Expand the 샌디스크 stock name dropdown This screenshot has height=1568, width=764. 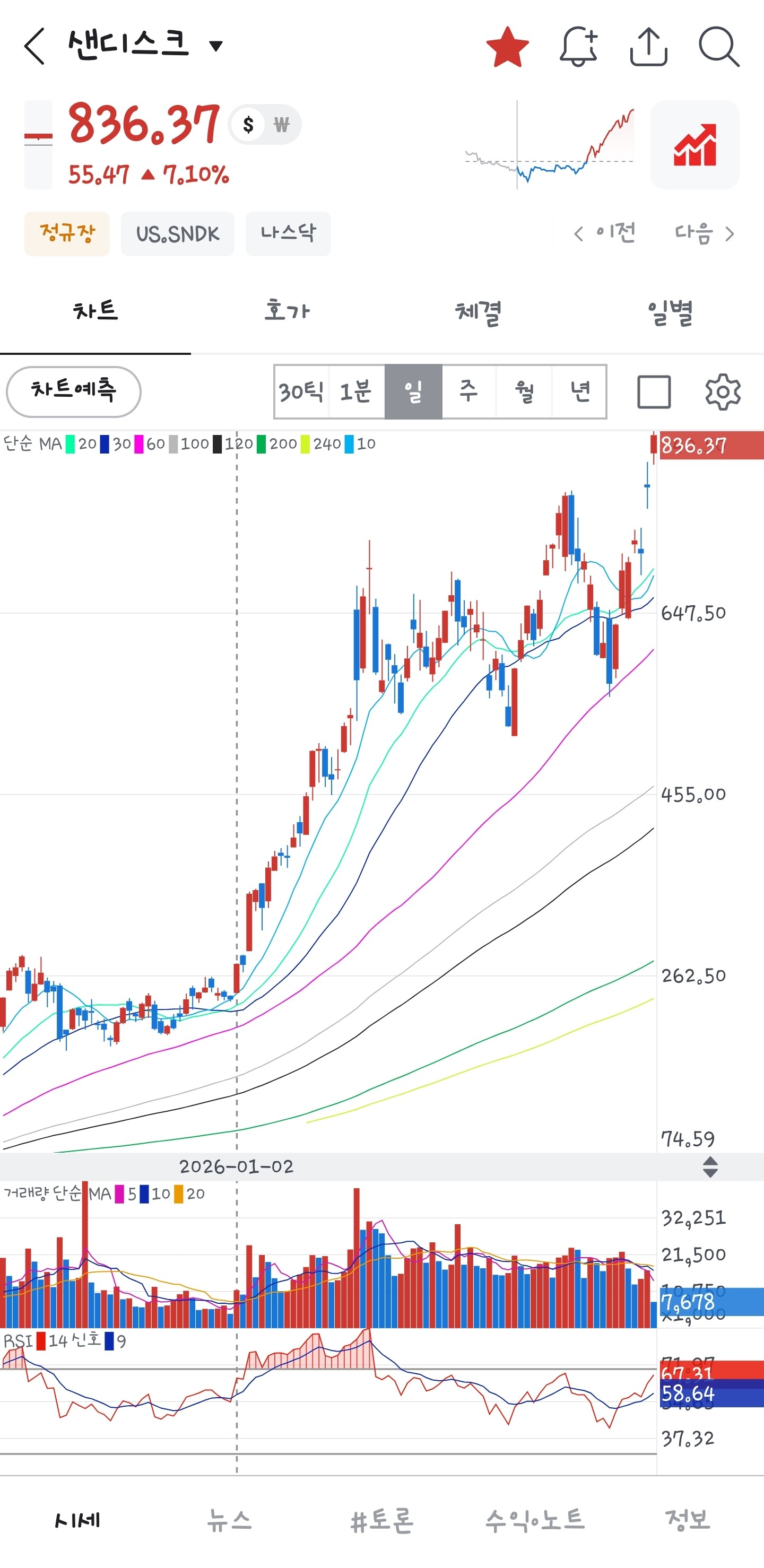click(215, 45)
